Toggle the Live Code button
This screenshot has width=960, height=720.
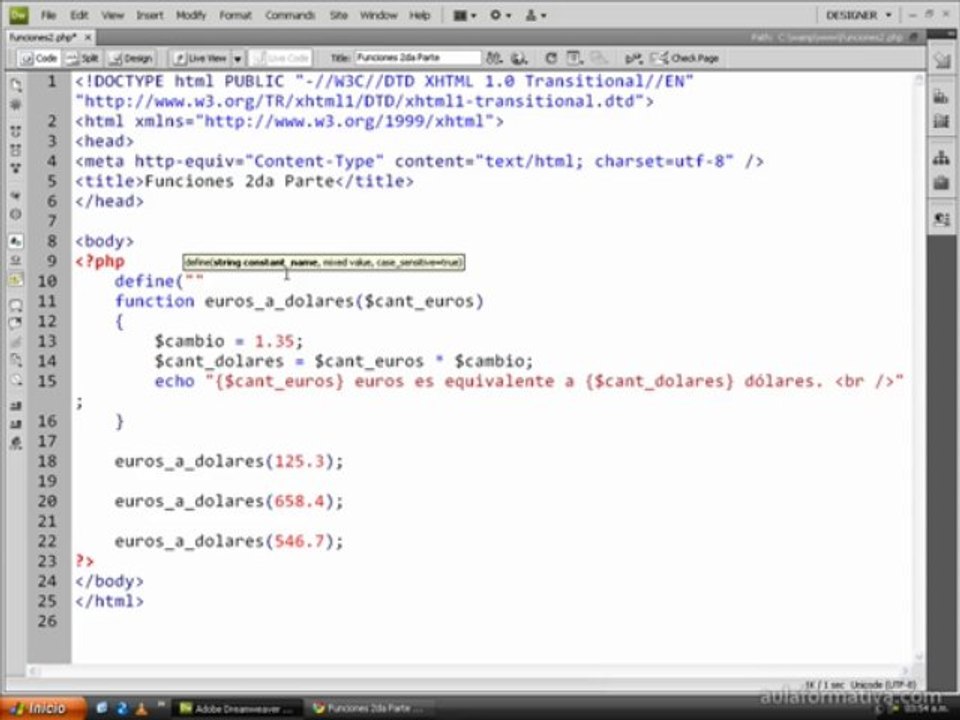[x=282, y=58]
